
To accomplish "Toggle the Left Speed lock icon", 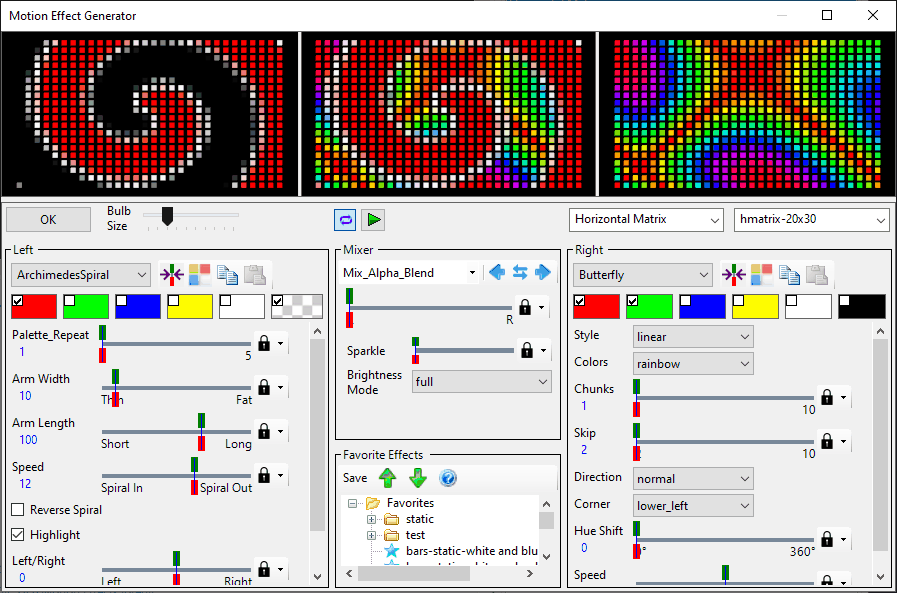I will coord(264,475).
